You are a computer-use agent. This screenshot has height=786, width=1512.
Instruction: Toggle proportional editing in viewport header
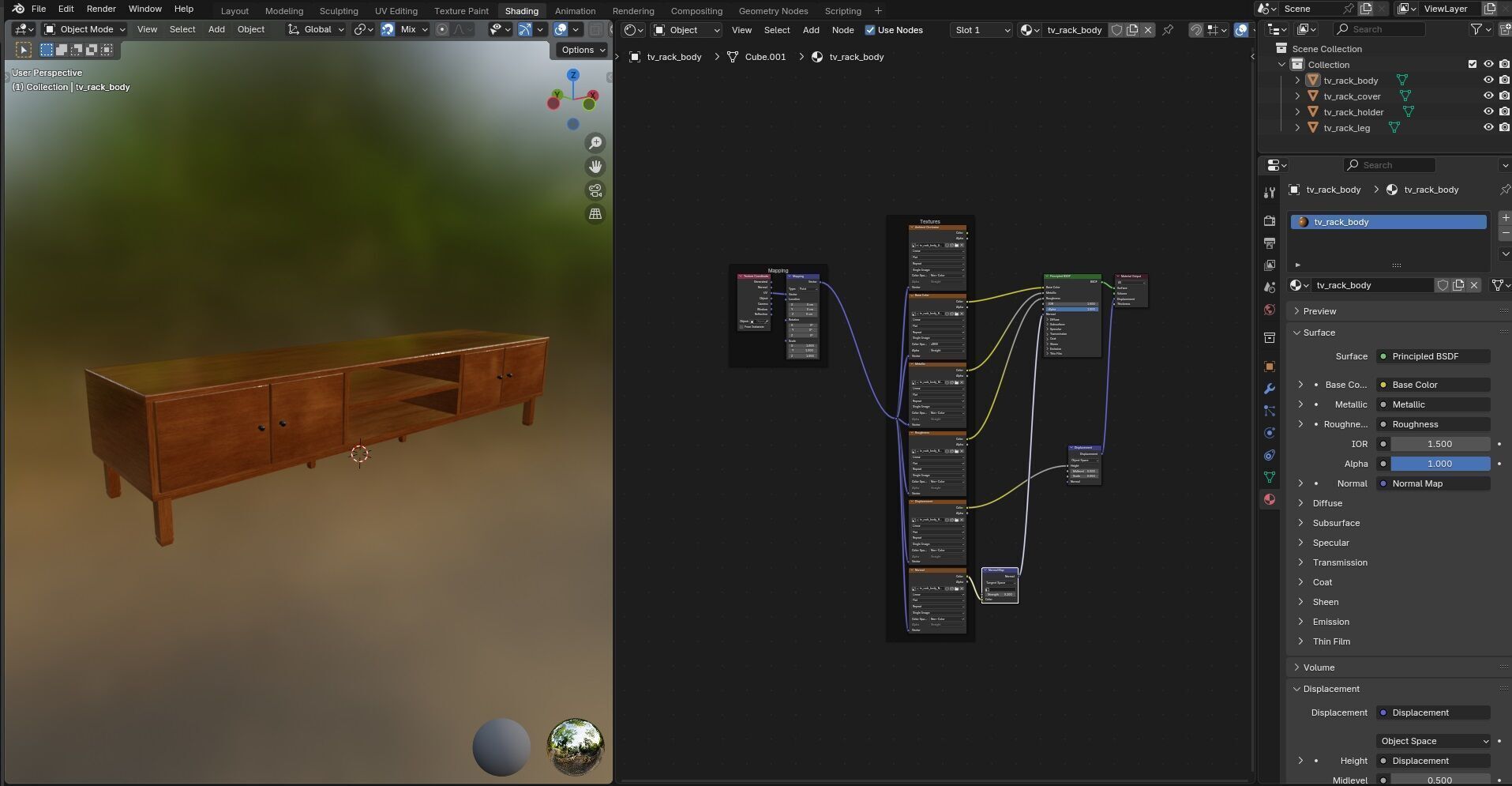tap(442, 29)
